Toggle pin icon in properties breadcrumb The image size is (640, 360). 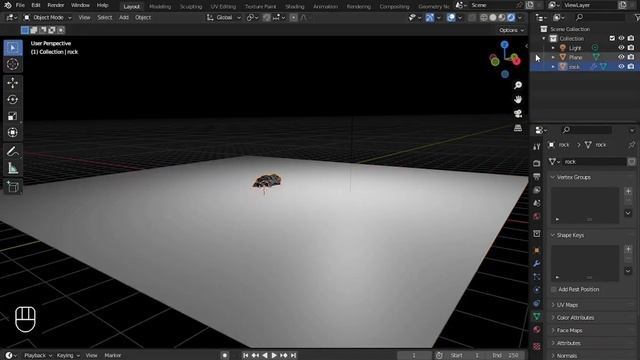pos(632,145)
